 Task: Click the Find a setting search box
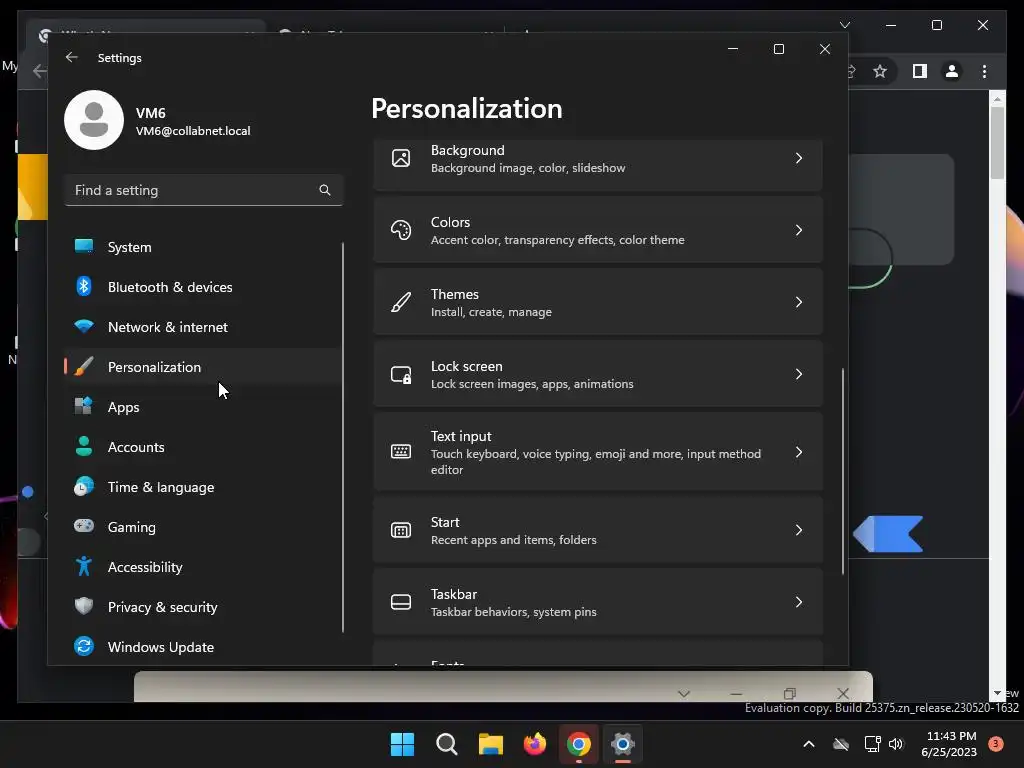[x=203, y=190]
